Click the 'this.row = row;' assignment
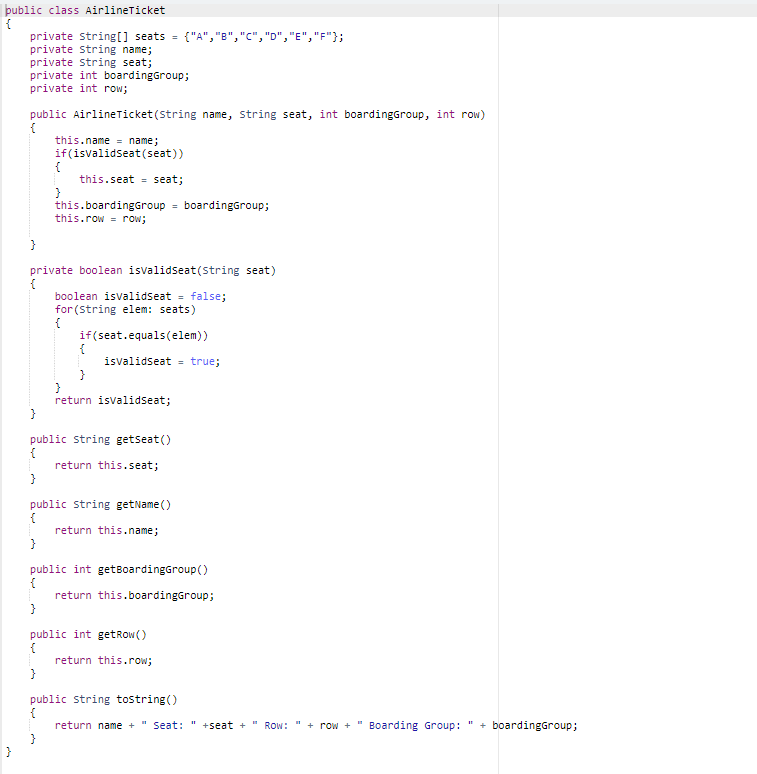757x774 pixels. pyautogui.click(x=101, y=218)
